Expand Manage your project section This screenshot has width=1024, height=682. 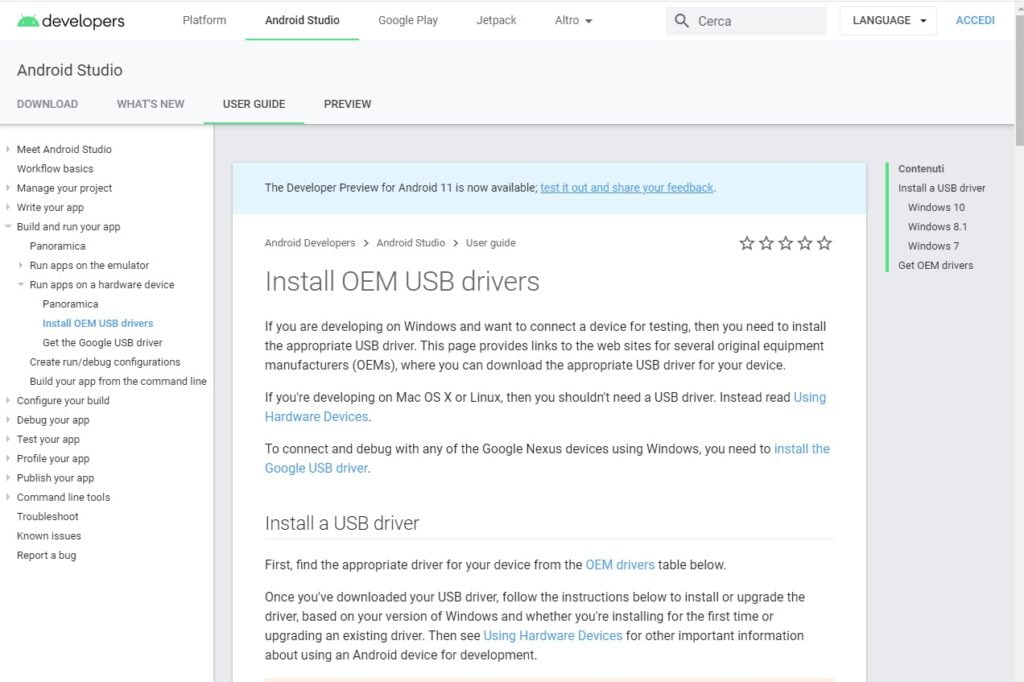[x=8, y=187]
